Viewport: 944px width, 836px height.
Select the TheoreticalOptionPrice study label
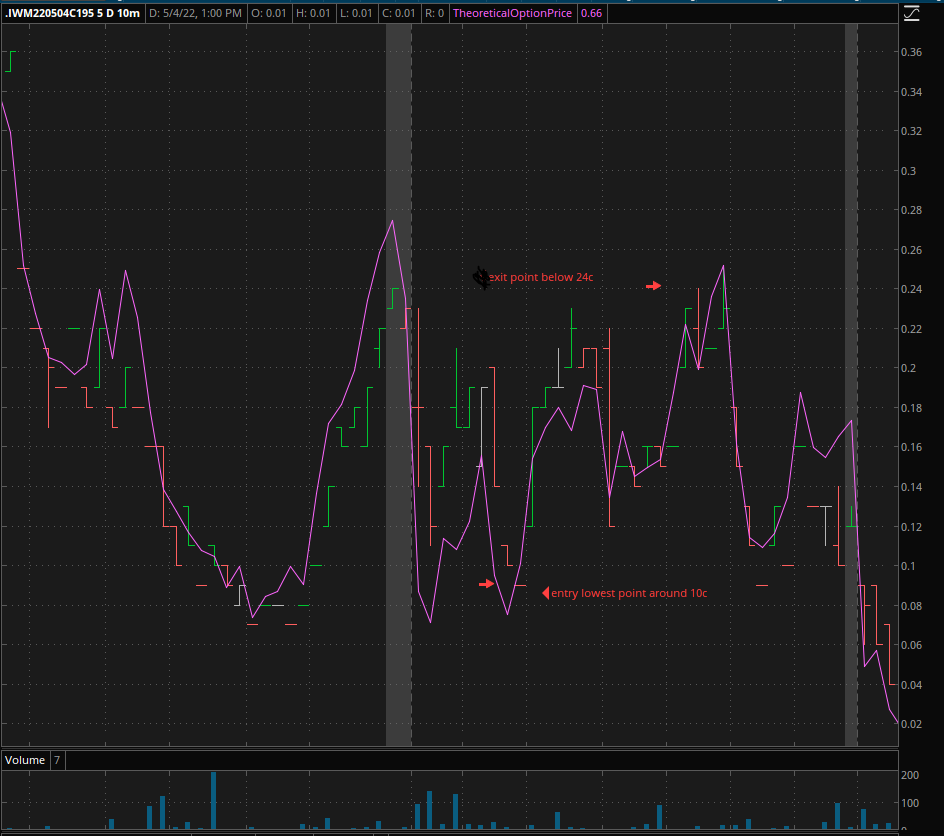point(512,13)
